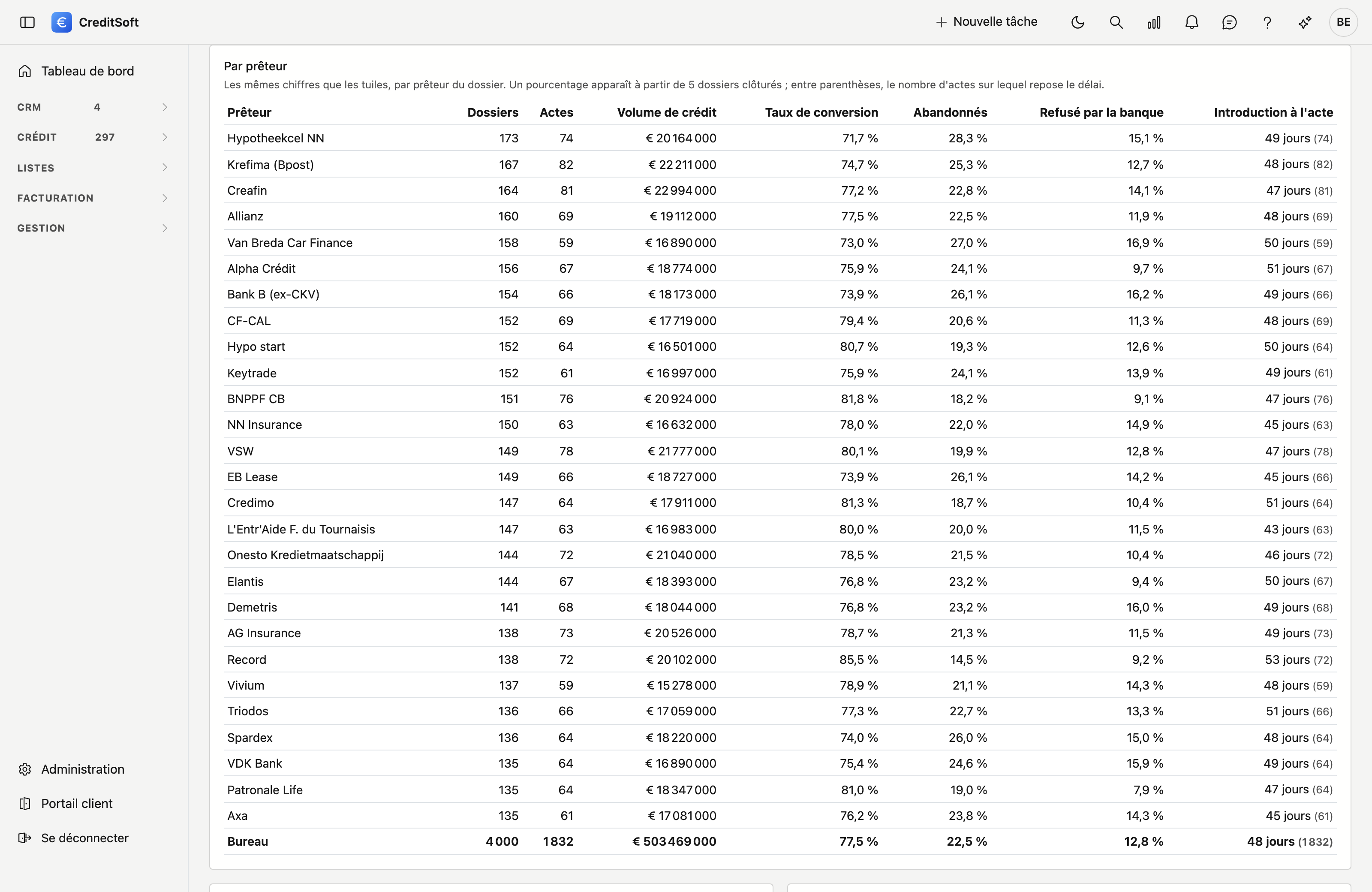Image resolution: width=1372 pixels, height=892 pixels.
Task: Click the Dossiers column header
Action: tap(493, 112)
